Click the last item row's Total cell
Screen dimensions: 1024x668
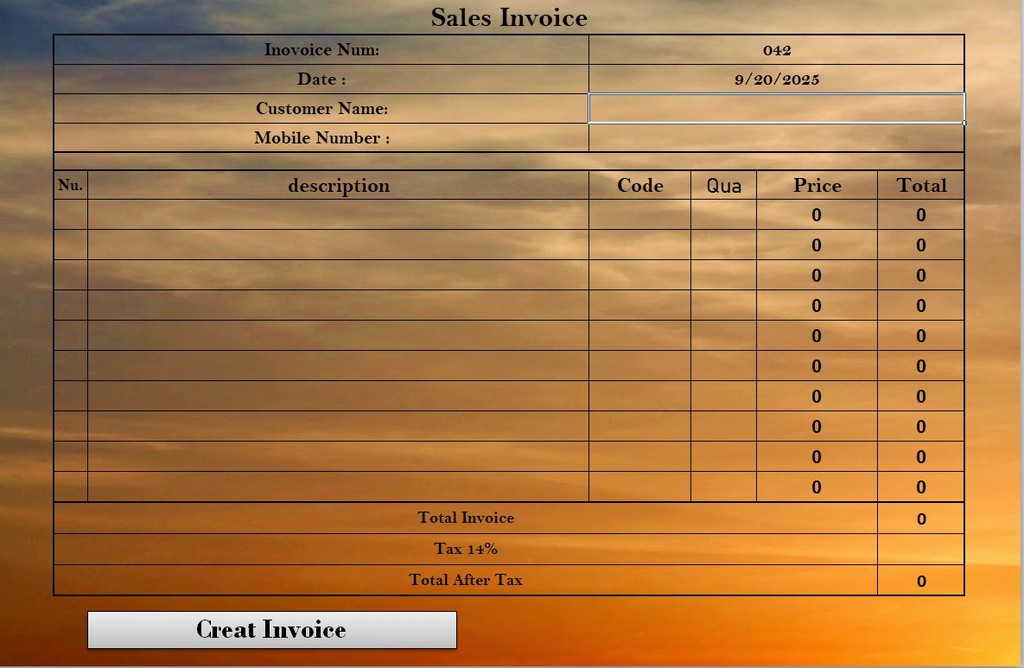click(x=921, y=487)
